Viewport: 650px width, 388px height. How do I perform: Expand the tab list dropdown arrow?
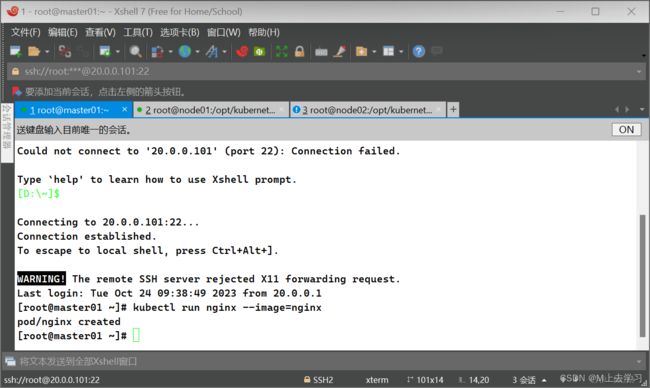point(642,109)
